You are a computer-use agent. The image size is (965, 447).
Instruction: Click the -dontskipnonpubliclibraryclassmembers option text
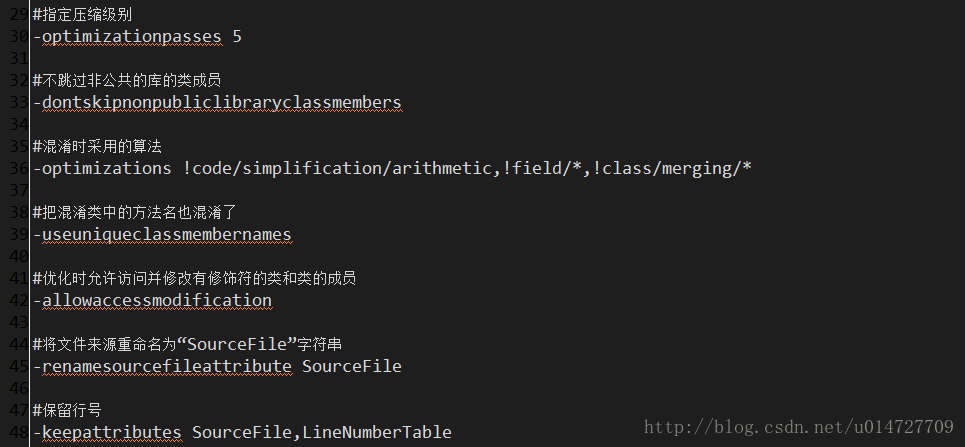pos(217,102)
